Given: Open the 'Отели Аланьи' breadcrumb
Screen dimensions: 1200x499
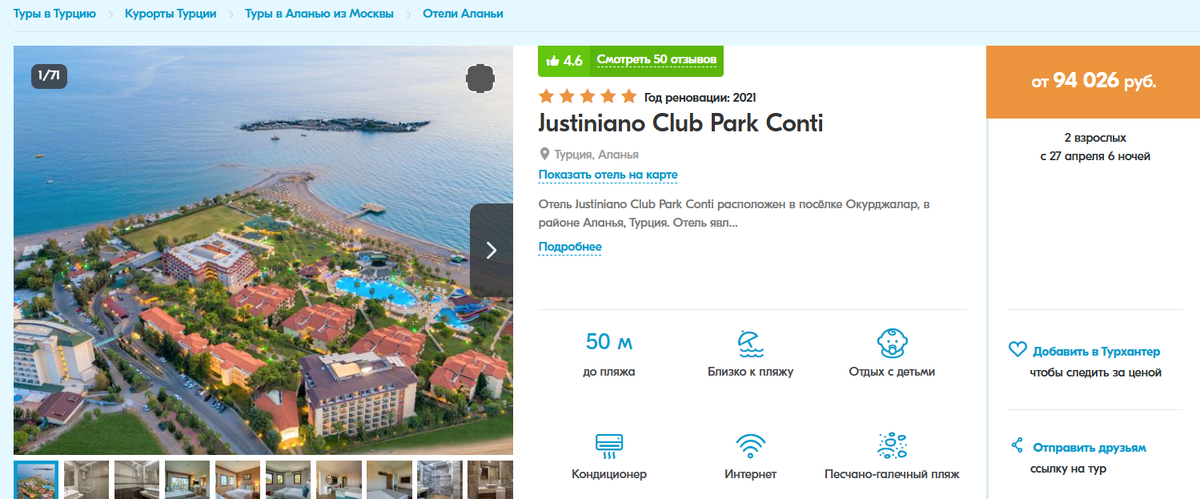Looking at the screenshot, I should [x=463, y=14].
